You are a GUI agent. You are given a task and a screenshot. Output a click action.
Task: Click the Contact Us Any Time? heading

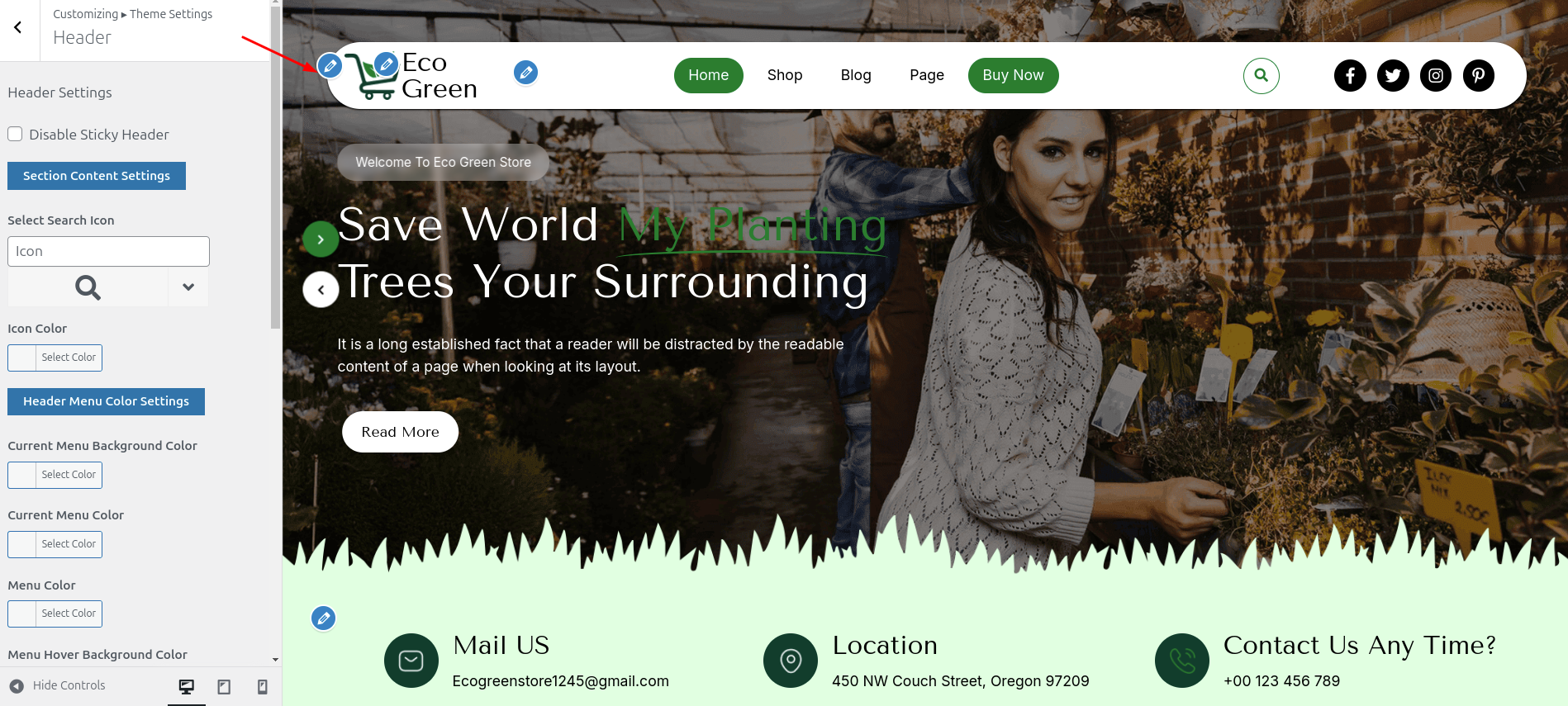point(1360,646)
